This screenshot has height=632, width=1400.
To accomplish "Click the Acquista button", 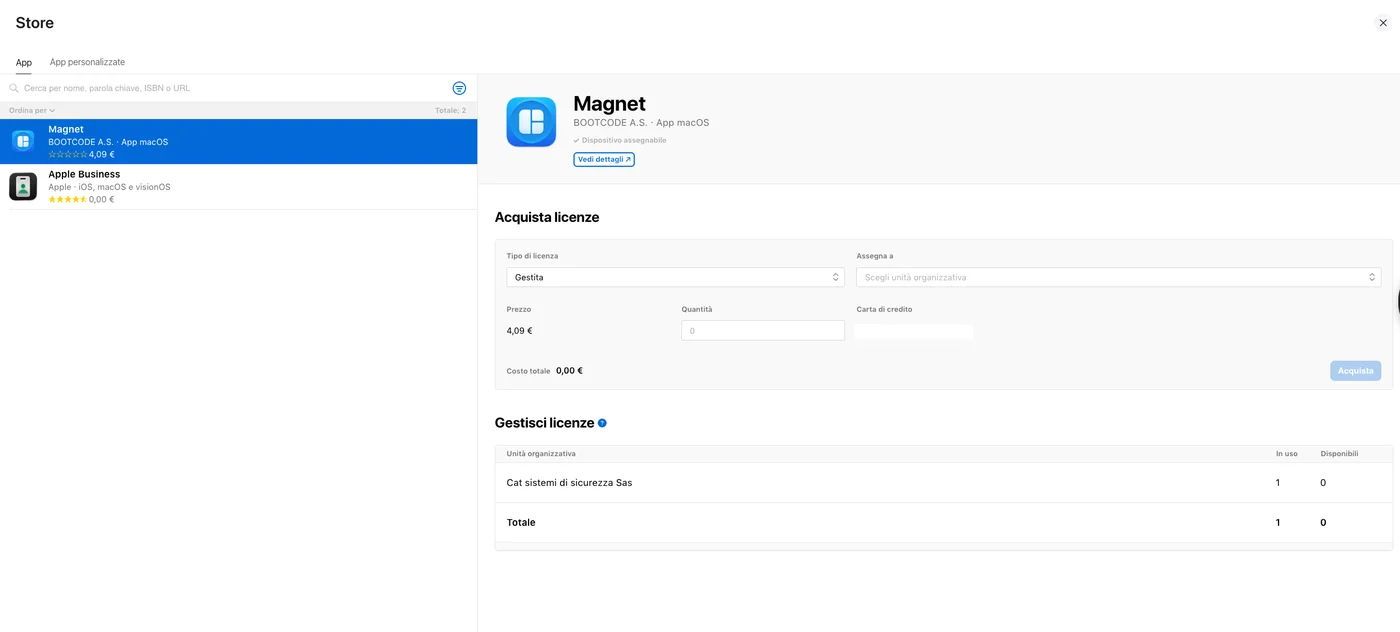I will click(1355, 371).
